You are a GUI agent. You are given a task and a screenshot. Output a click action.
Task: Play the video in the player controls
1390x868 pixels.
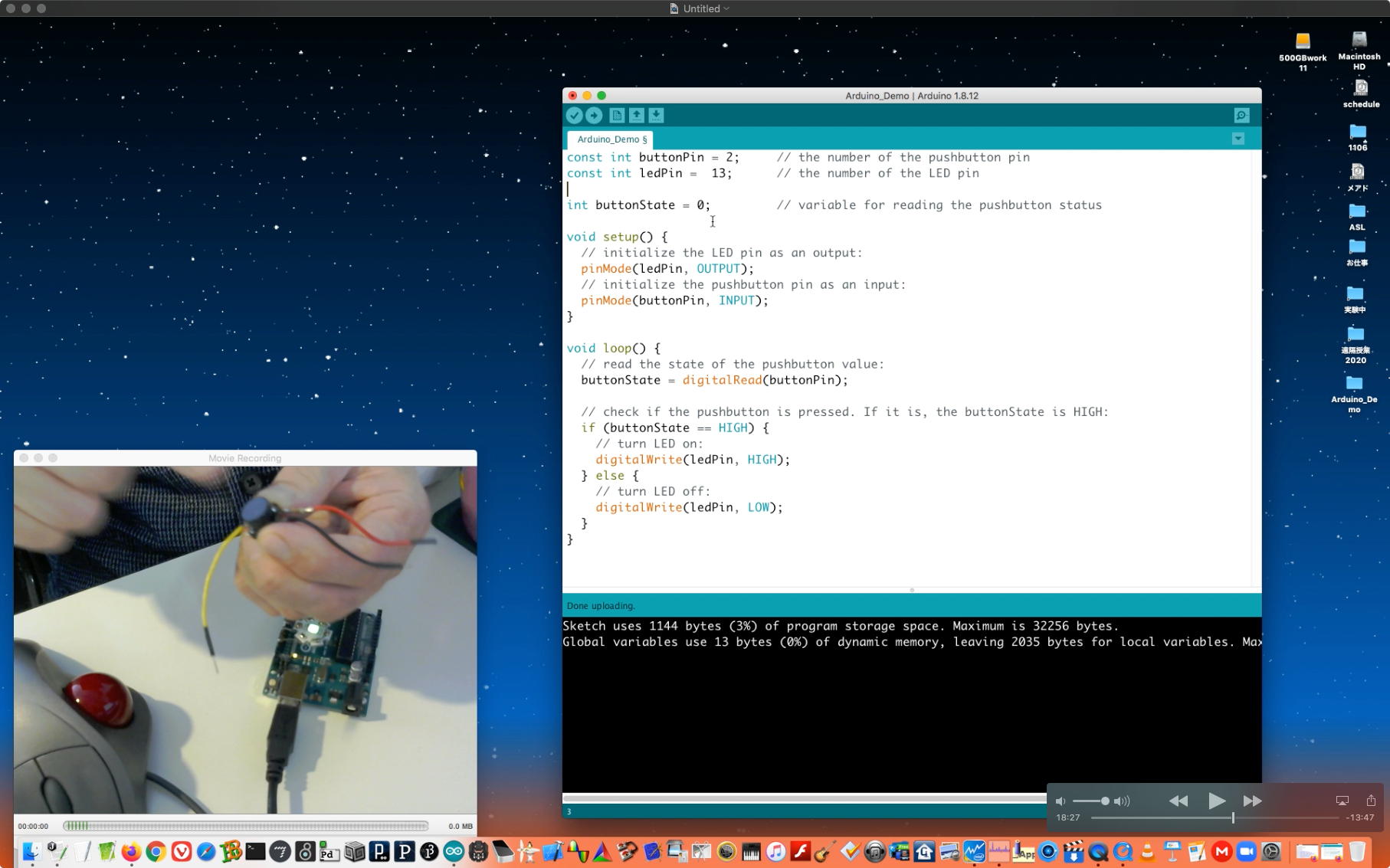pos(1216,801)
